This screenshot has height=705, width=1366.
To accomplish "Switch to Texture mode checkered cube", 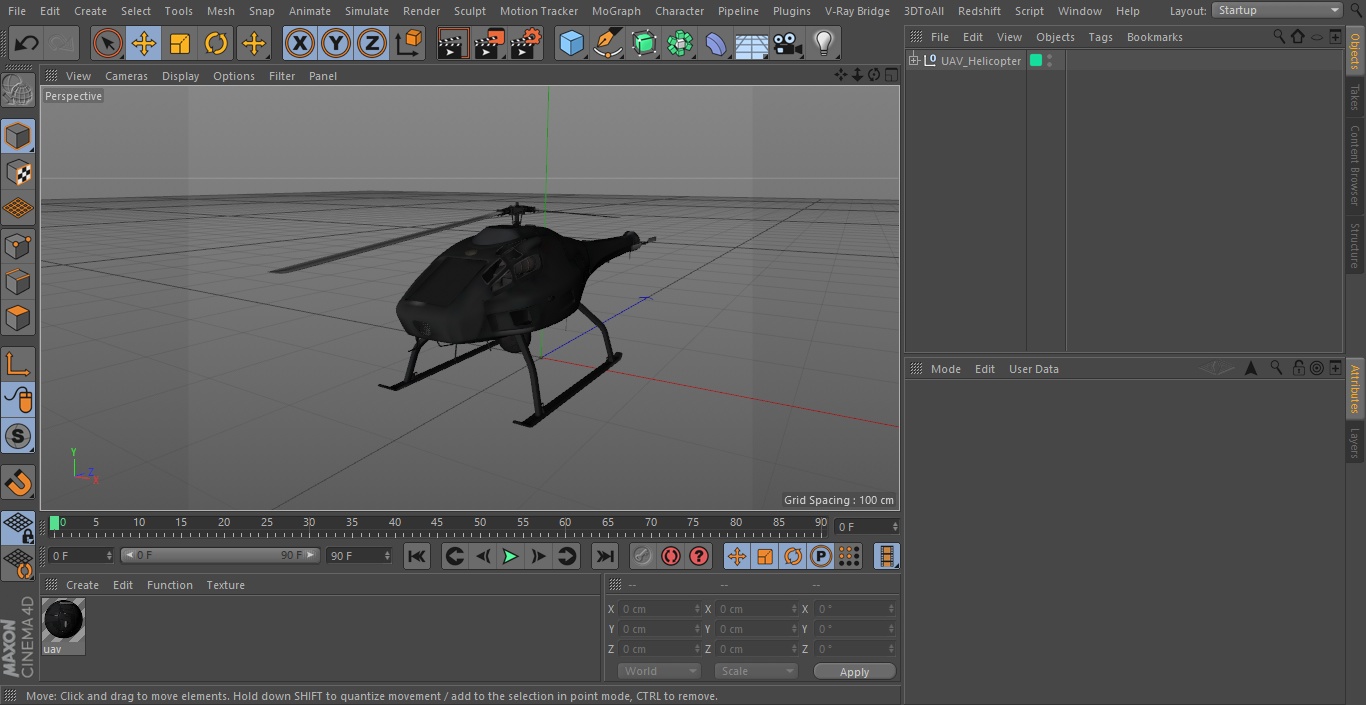I will [x=18, y=172].
